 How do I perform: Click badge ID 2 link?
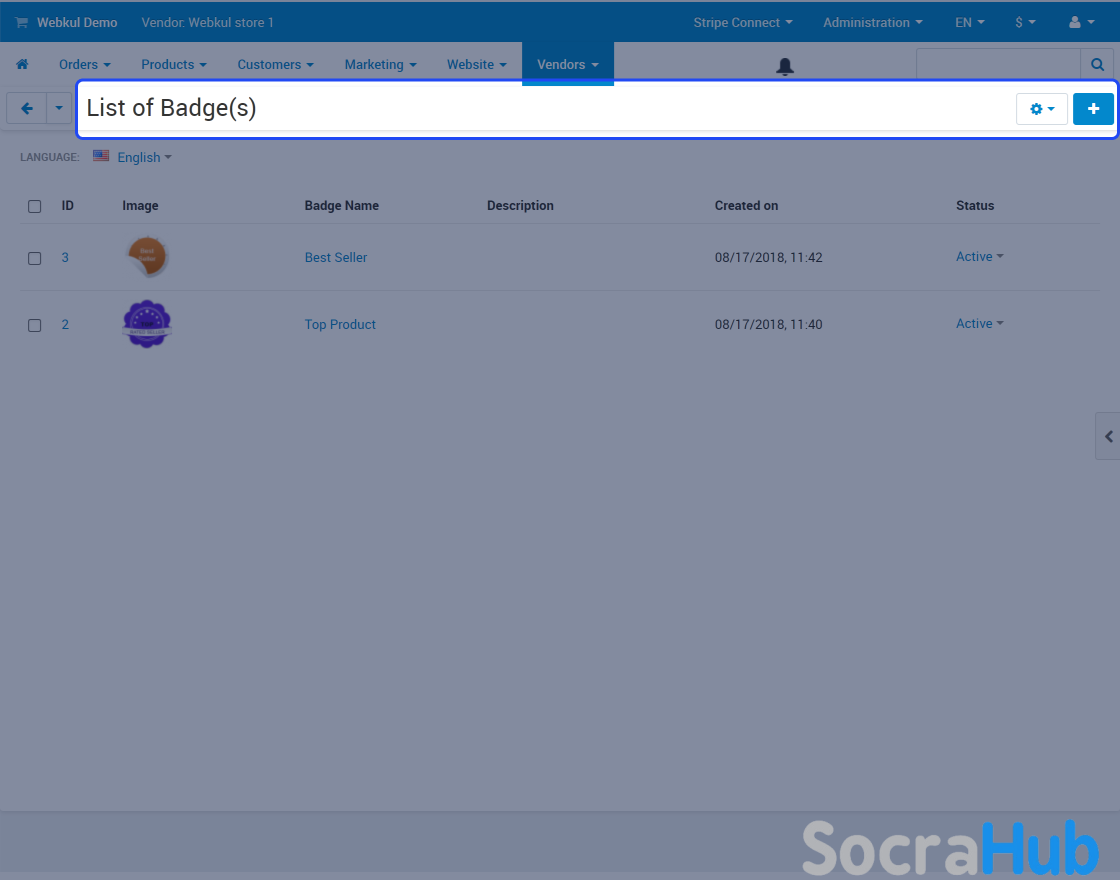click(65, 324)
